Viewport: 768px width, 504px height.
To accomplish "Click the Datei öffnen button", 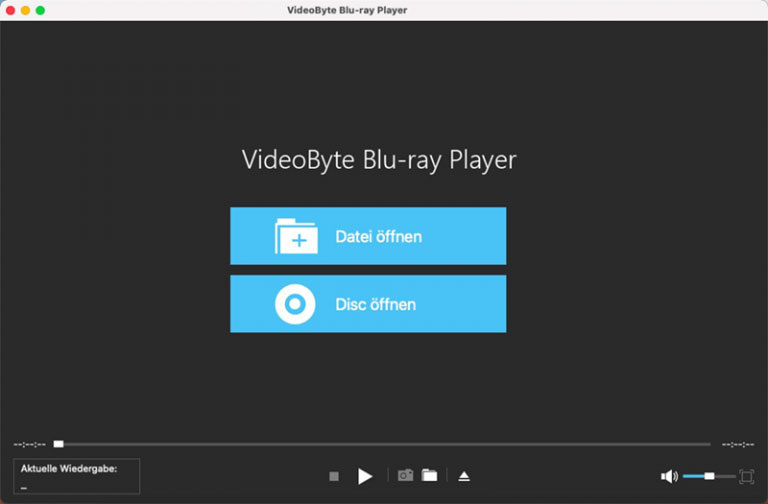I will [368, 236].
